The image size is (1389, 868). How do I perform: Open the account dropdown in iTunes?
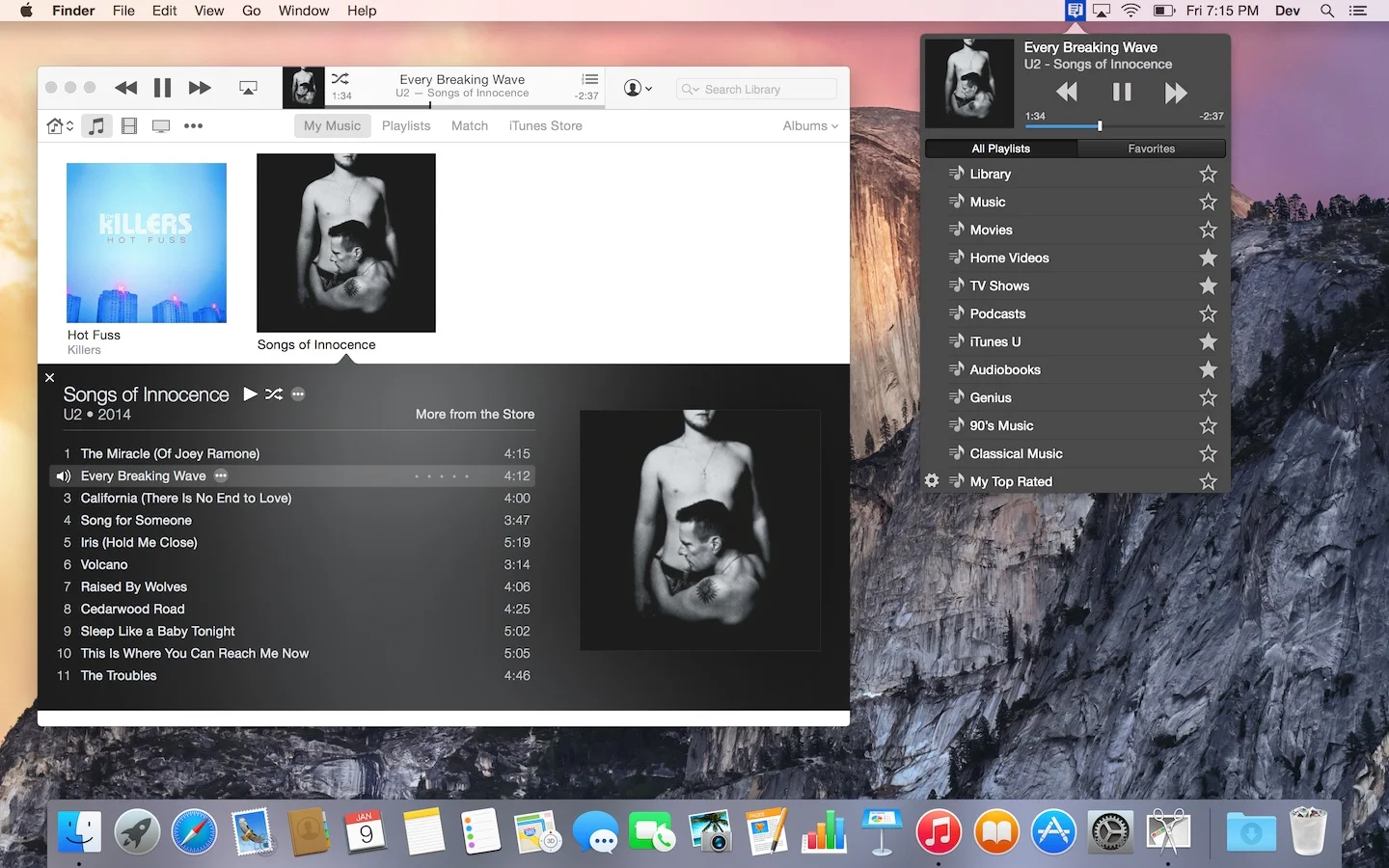coord(638,88)
